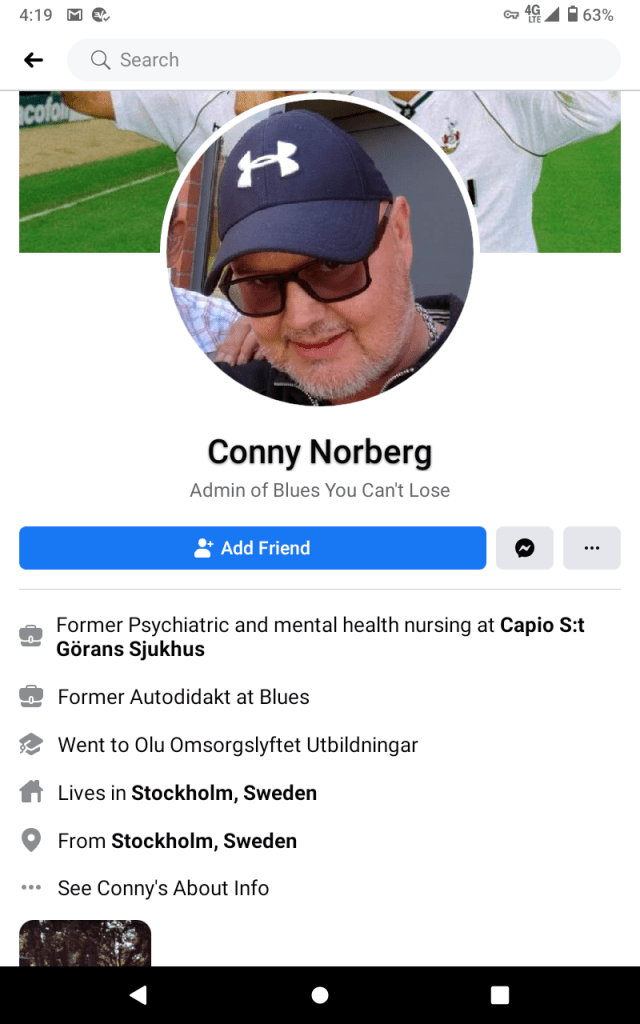The width and height of the screenshot is (640, 1024).
Task: Click the Add Friend button
Action: click(x=253, y=548)
